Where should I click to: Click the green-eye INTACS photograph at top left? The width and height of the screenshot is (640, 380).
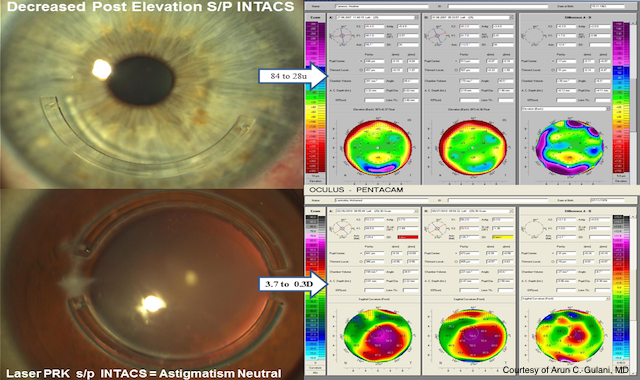point(151,95)
